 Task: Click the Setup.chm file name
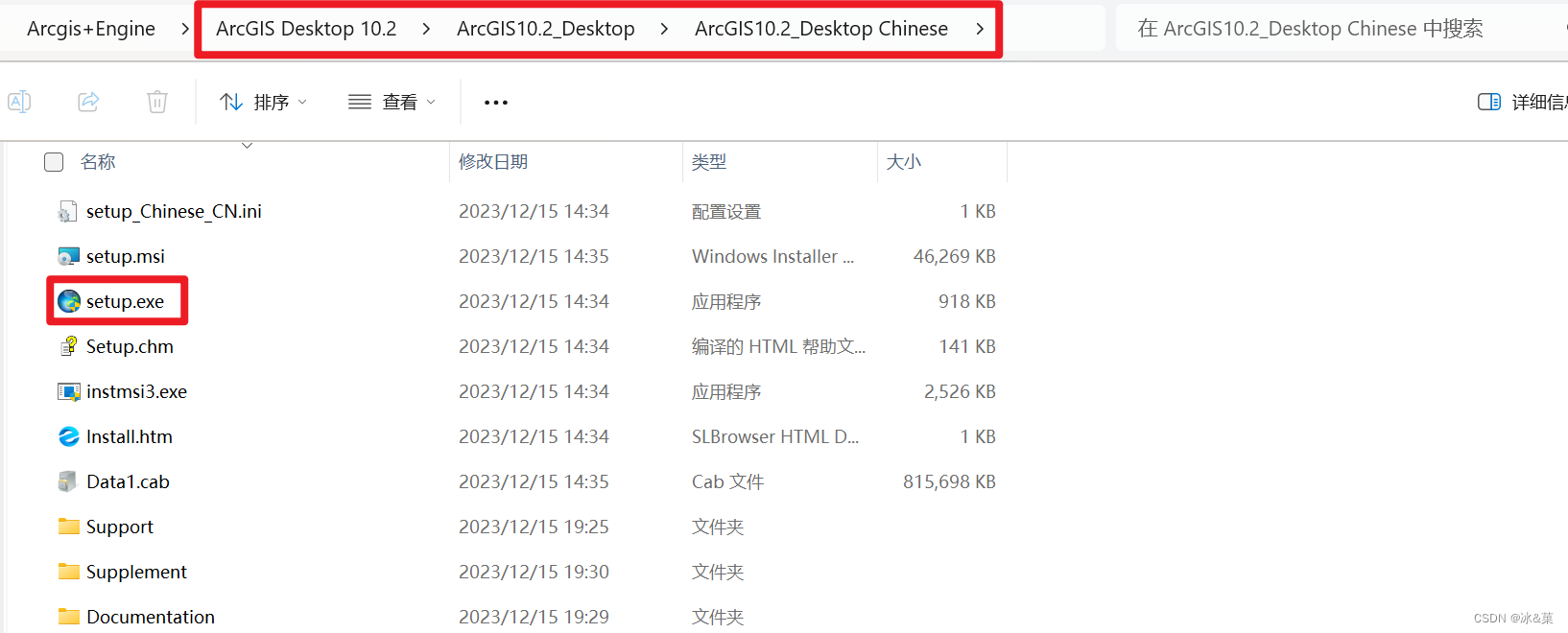pos(130,346)
